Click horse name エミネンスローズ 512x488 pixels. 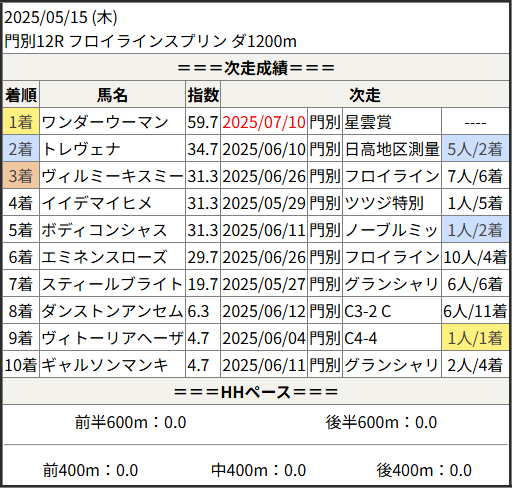pos(104,257)
